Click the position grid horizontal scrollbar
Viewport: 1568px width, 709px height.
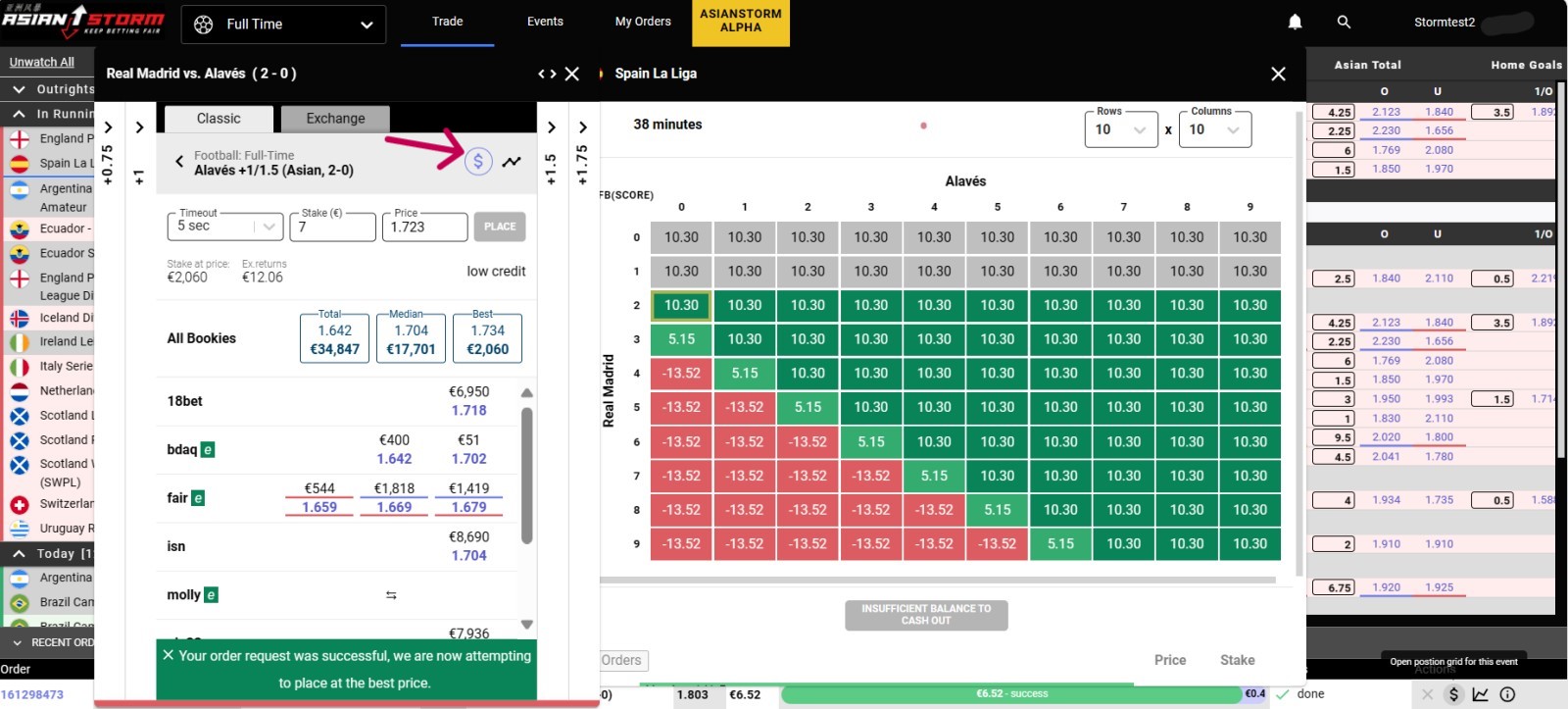pos(938,581)
